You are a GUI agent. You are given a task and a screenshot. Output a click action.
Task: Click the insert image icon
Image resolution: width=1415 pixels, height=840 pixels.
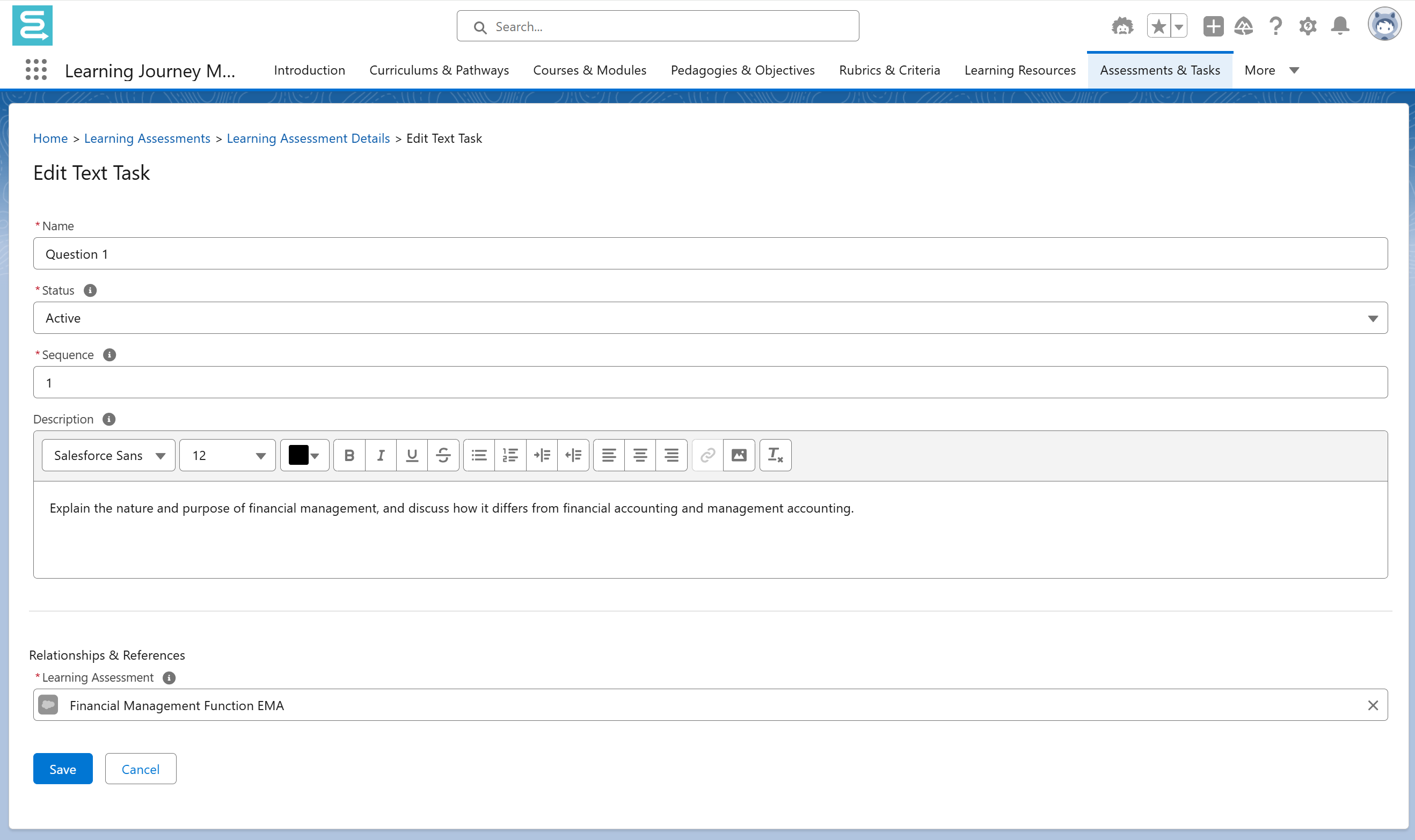pos(739,455)
